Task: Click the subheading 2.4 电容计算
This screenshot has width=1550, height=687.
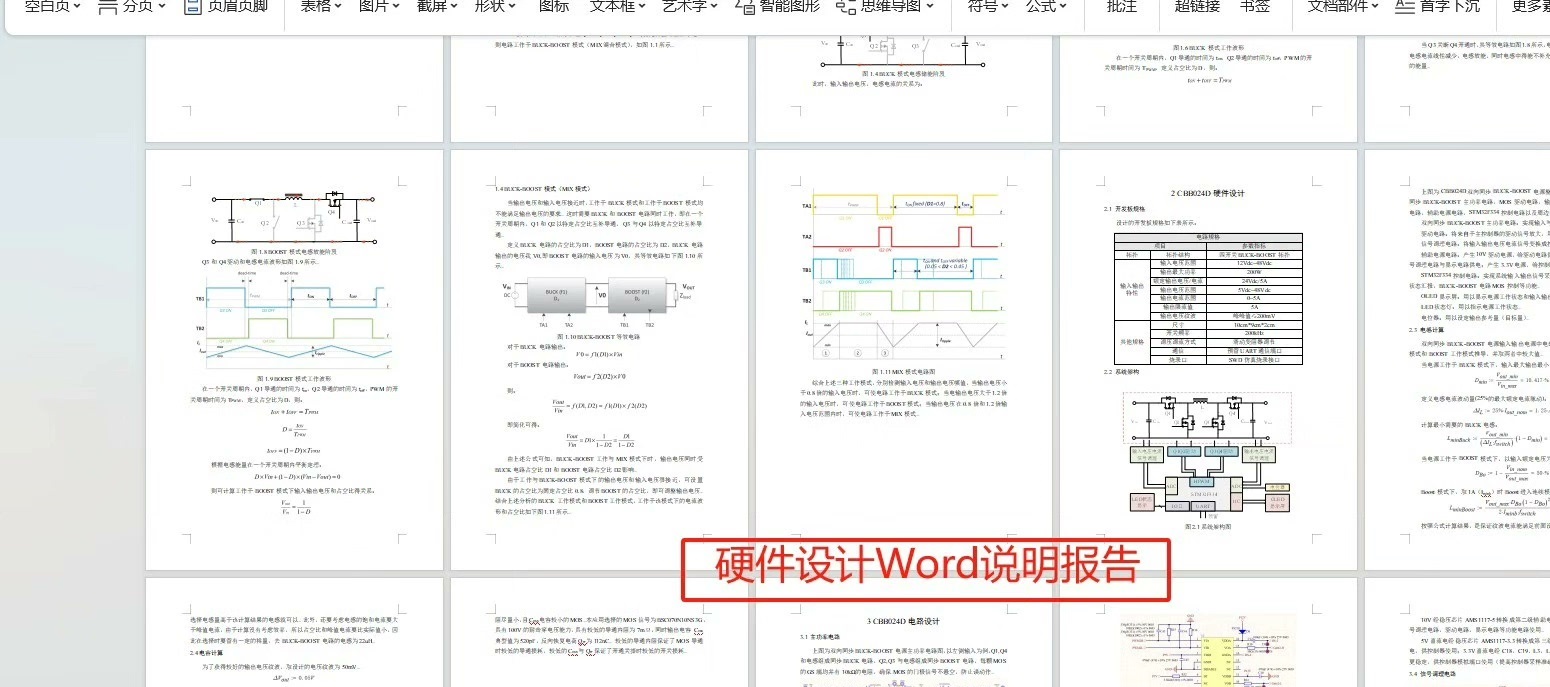Action: coord(207,652)
